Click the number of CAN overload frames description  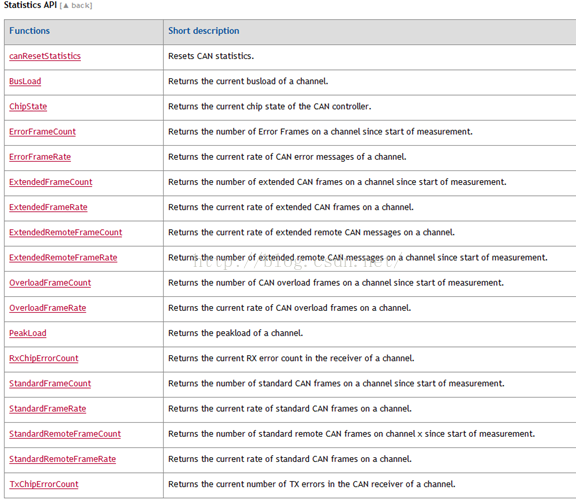(336, 283)
